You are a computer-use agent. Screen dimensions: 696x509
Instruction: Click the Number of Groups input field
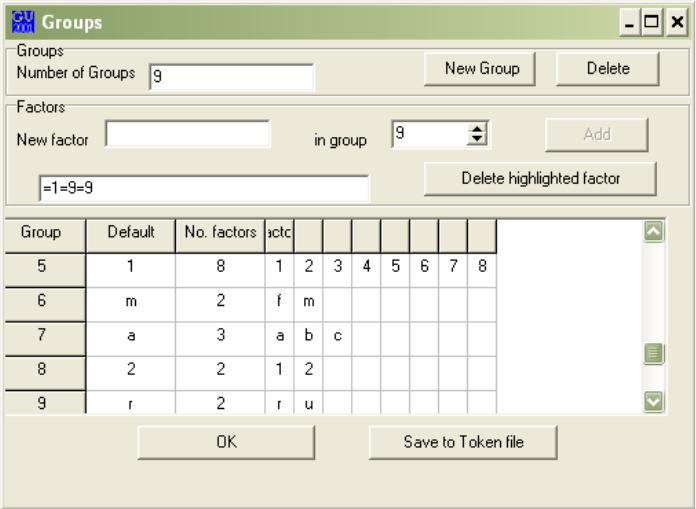tap(231, 78)
